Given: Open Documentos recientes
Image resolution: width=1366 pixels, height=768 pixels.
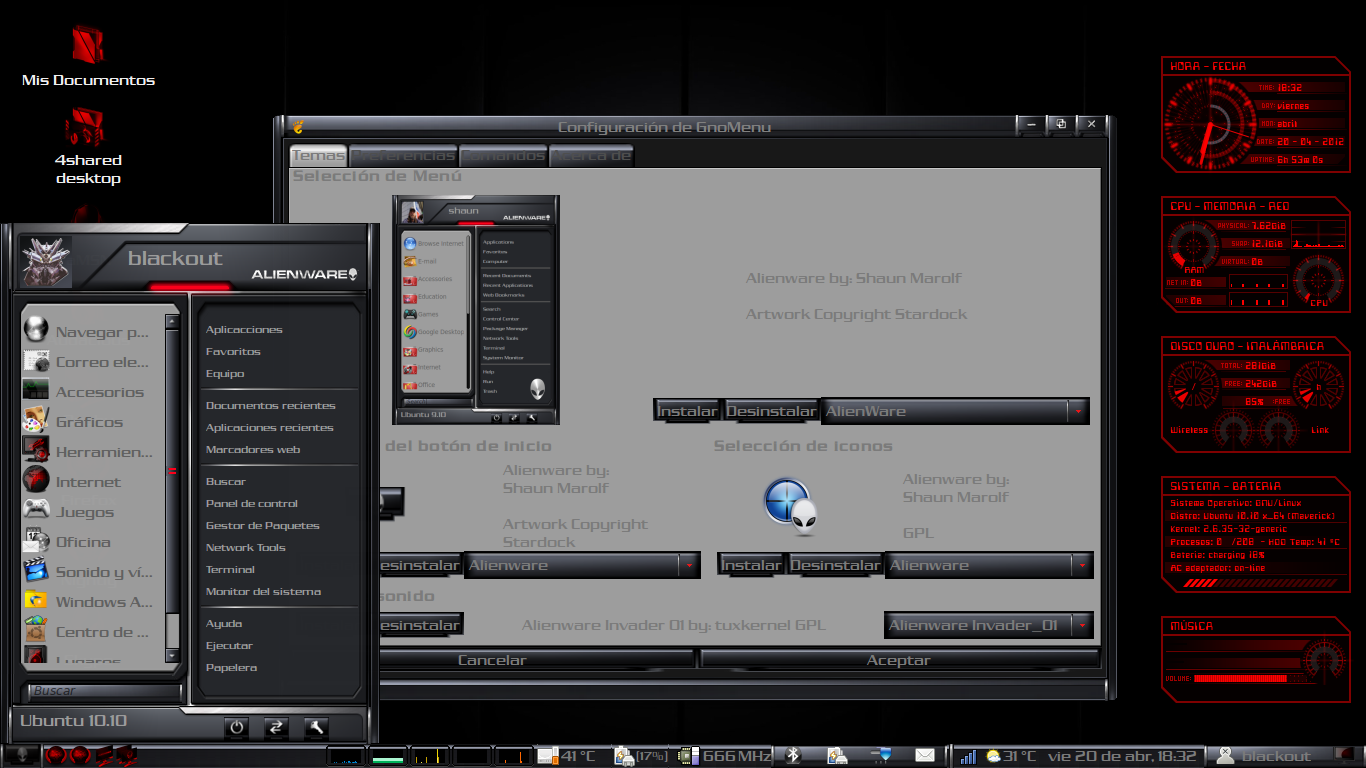Looking at the screenshot, I should [271, 406].
